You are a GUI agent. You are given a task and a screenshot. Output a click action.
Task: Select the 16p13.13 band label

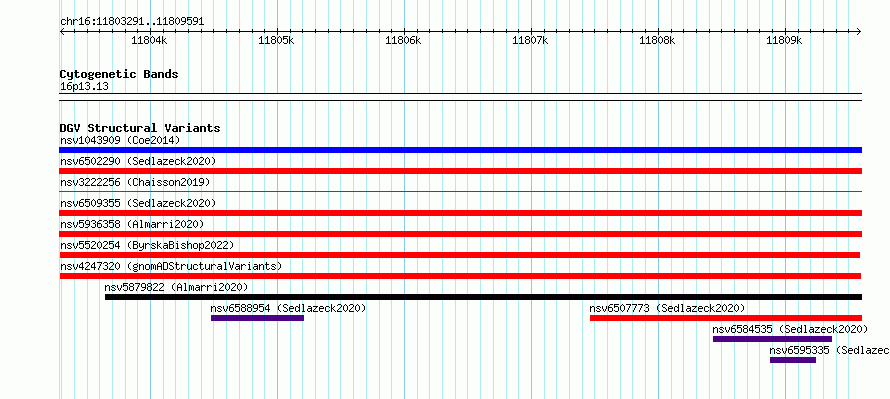pos(84,87)
